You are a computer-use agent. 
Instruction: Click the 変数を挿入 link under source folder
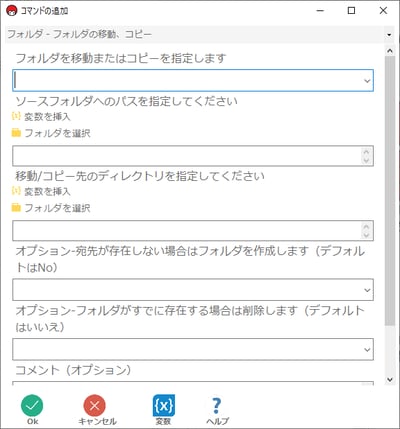[x=47, y=117]
